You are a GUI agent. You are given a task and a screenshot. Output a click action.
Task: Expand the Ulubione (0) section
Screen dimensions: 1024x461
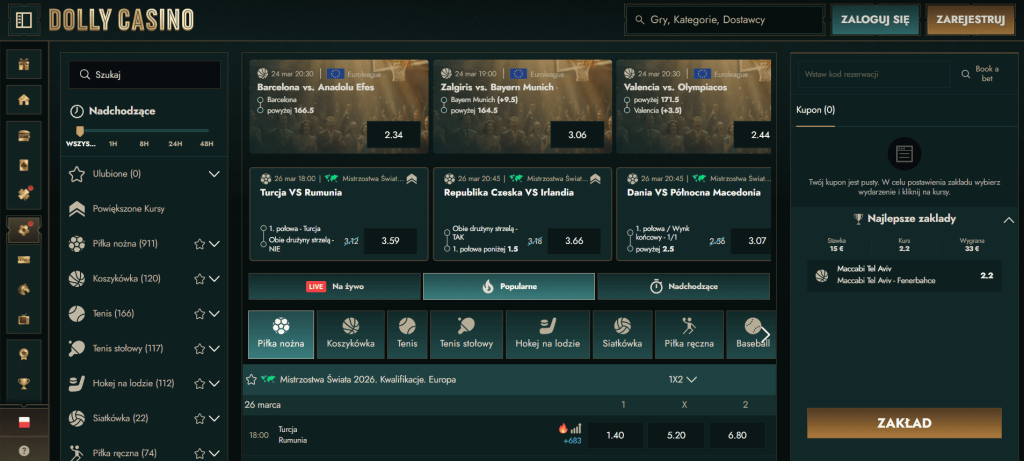coord(214,174)
